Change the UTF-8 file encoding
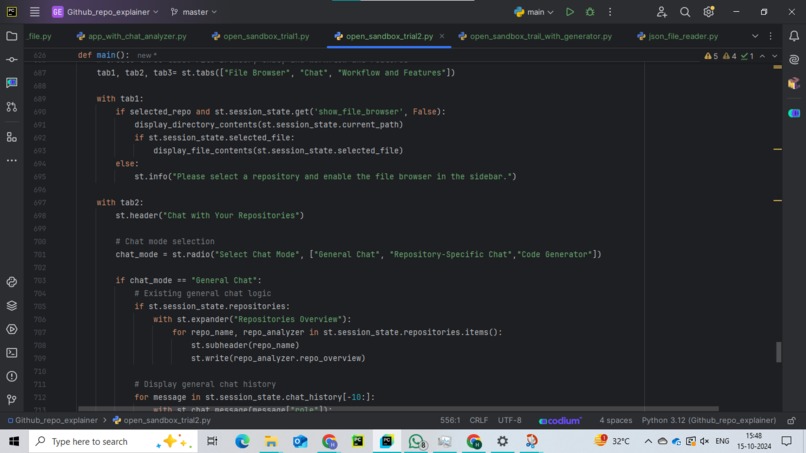806x453 pixels. tap(509, 421)
